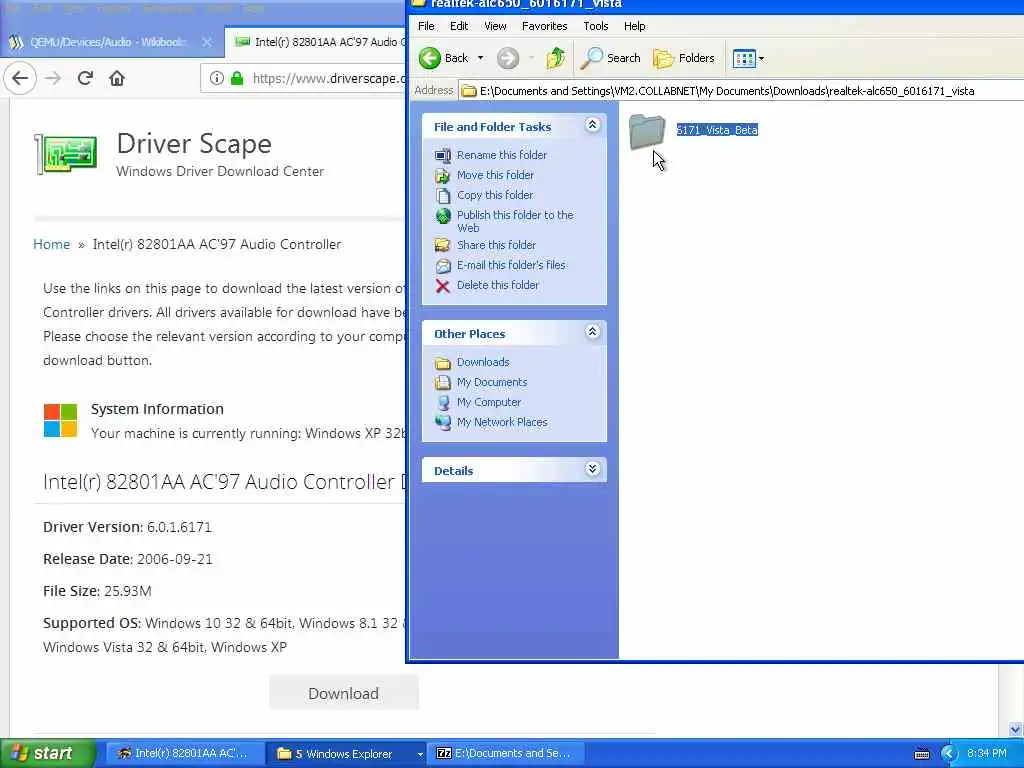Collapse the Other Places panel
The image size is (1024, 768).
coord(592,332)
